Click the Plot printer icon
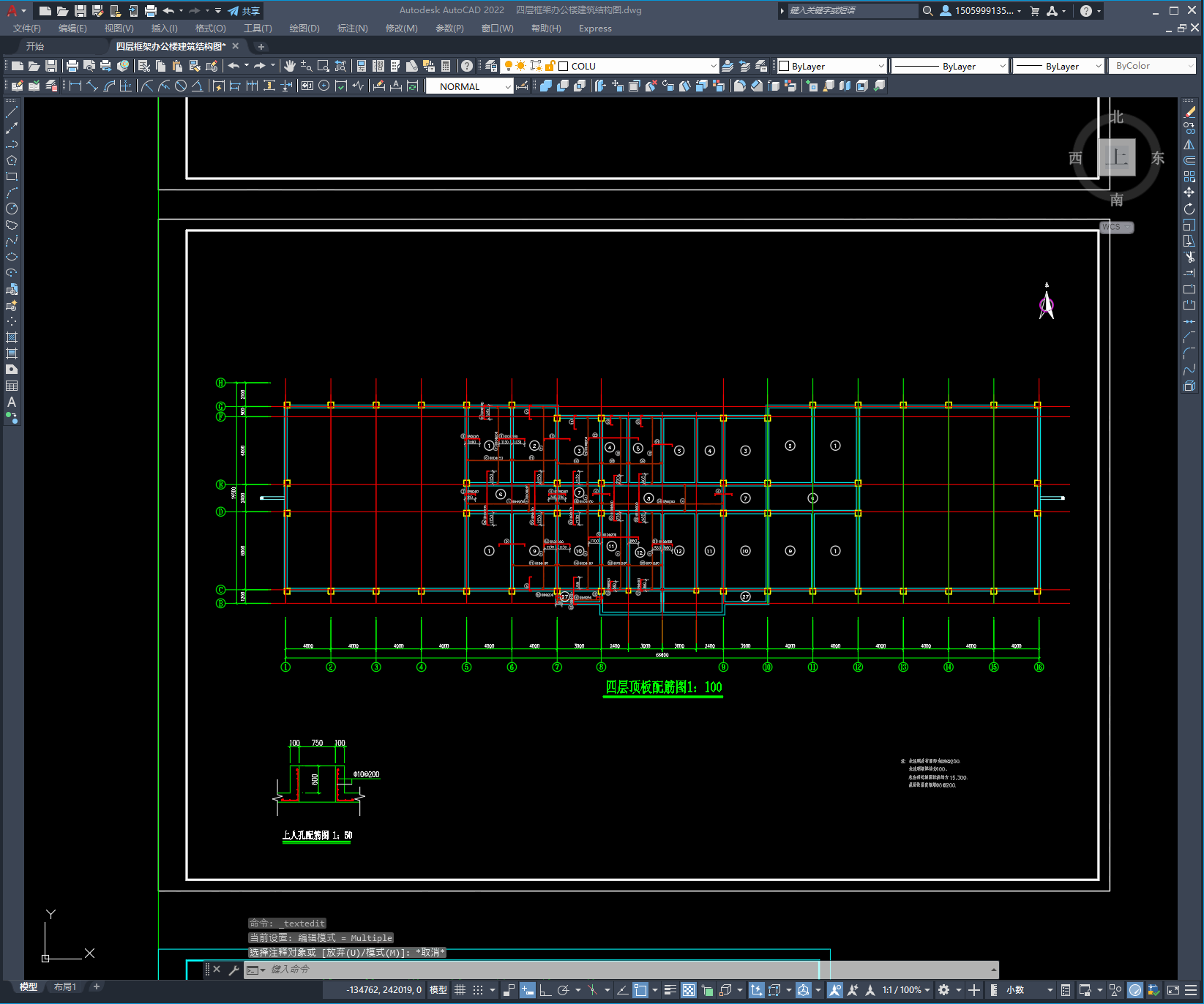Image resolution: width=1204 pixels, height=1004 pixels. [x=72, y=66]
